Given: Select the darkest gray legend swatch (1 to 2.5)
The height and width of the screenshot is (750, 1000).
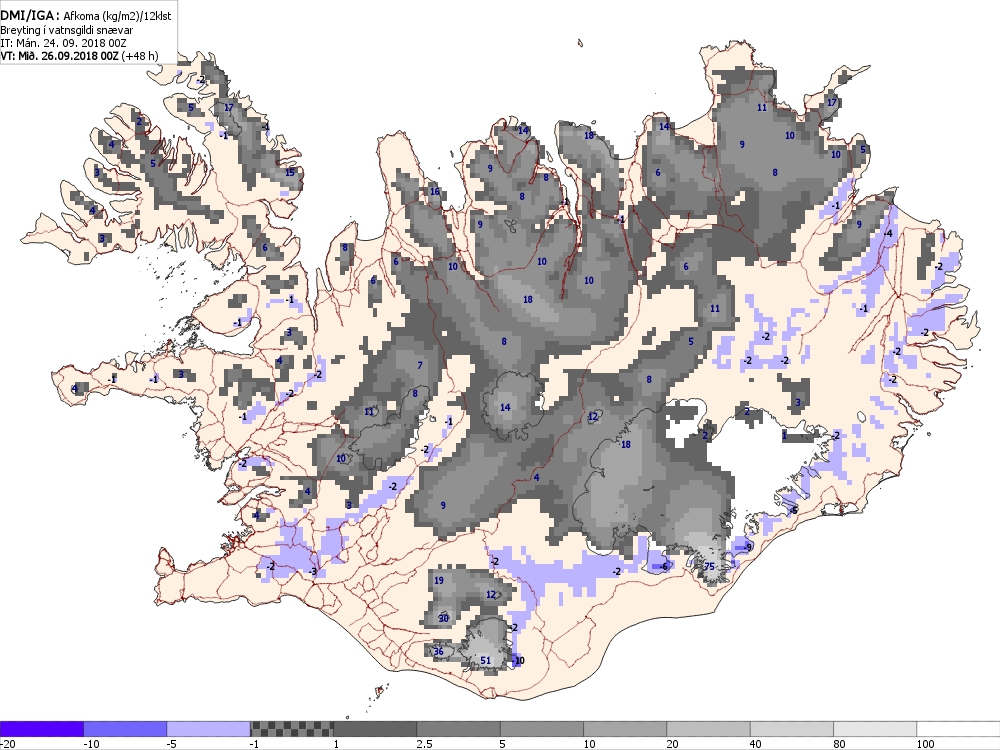Looking at the screenshot, I should coord(375,728).
